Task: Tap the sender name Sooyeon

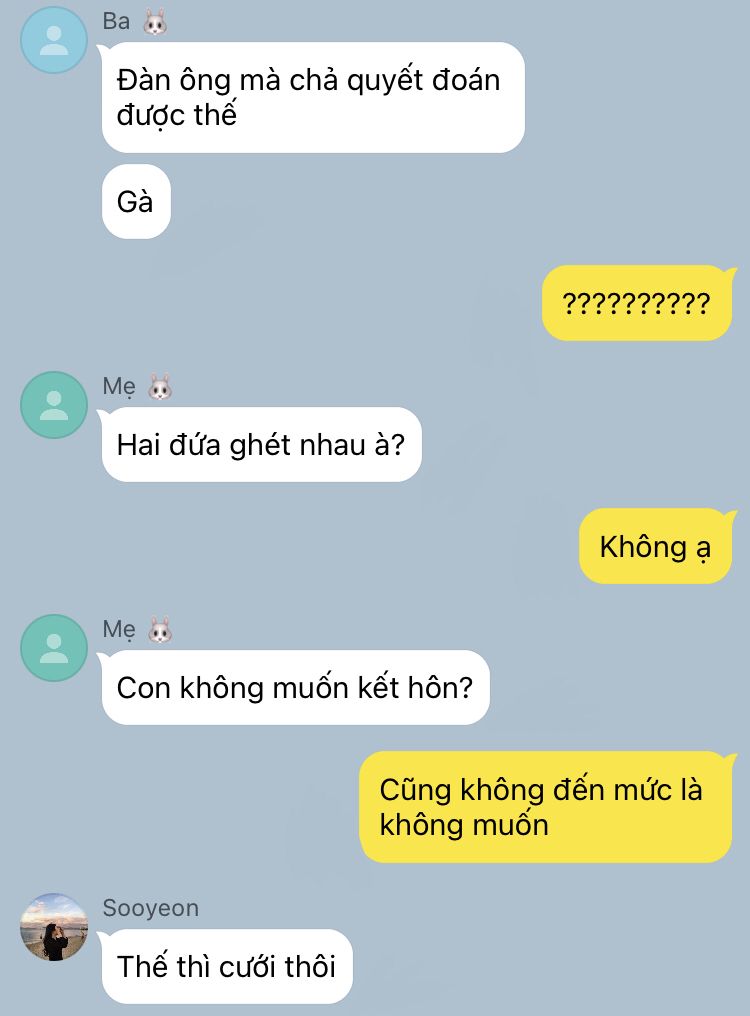Action: click(150, 908)
